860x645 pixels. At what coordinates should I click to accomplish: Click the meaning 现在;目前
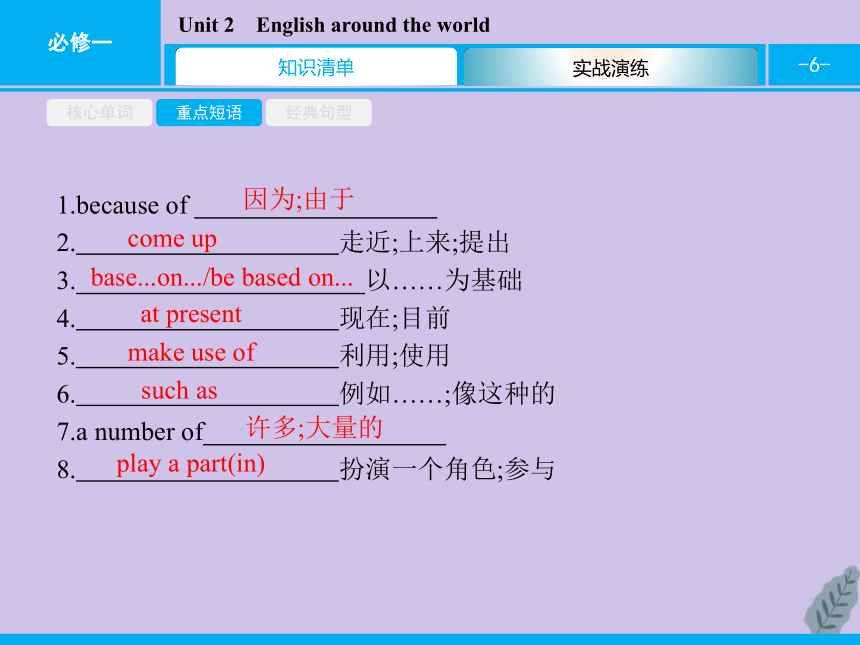click(x=395, y=318)
